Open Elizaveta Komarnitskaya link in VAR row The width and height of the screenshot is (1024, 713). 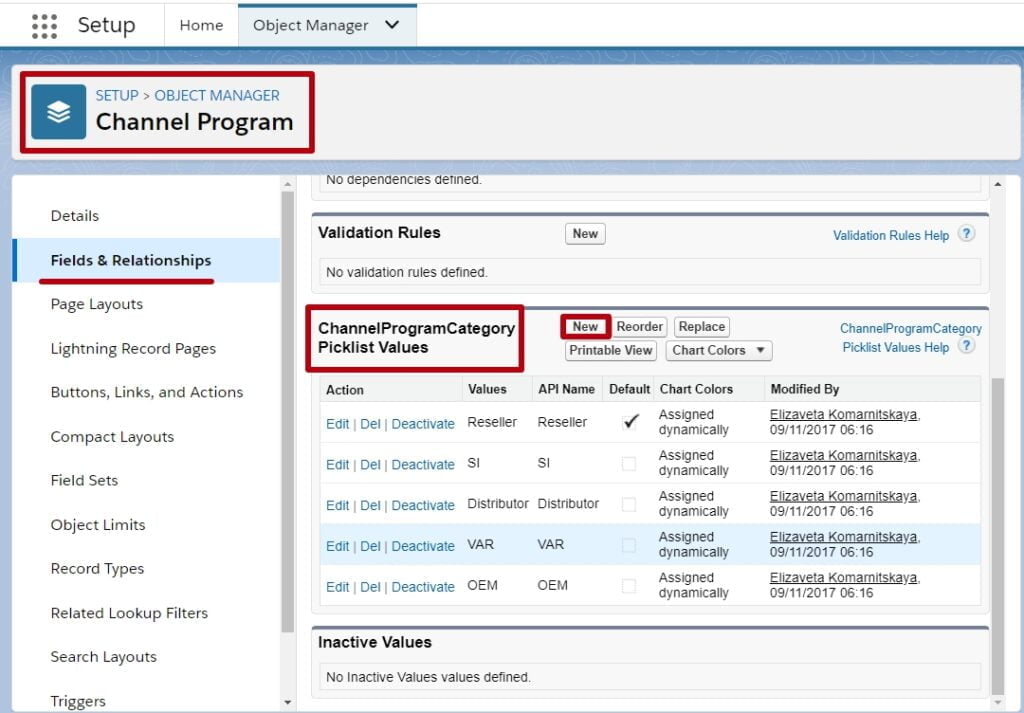[844, 537]
